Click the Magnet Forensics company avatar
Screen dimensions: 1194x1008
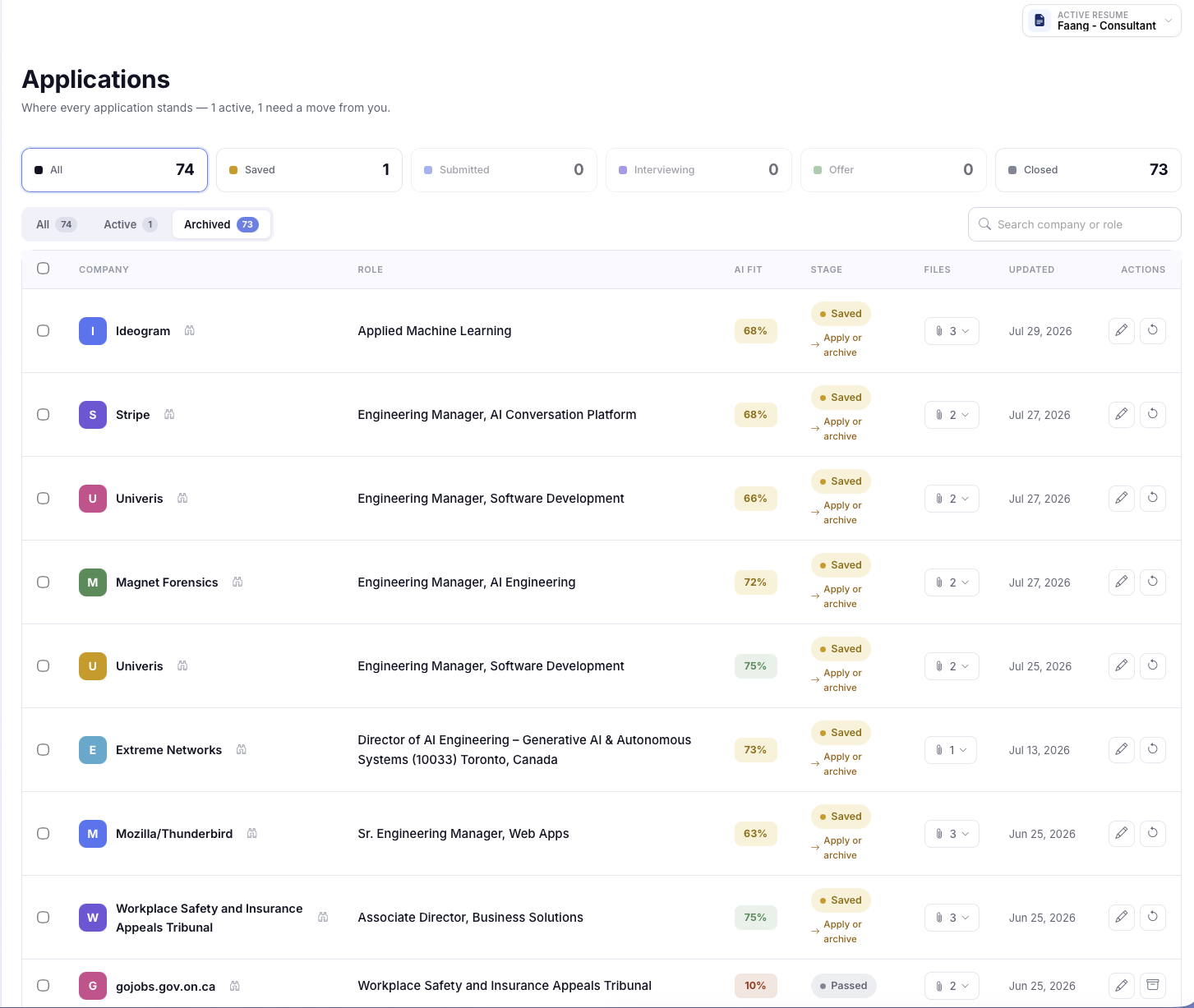(x=93, y=582)
